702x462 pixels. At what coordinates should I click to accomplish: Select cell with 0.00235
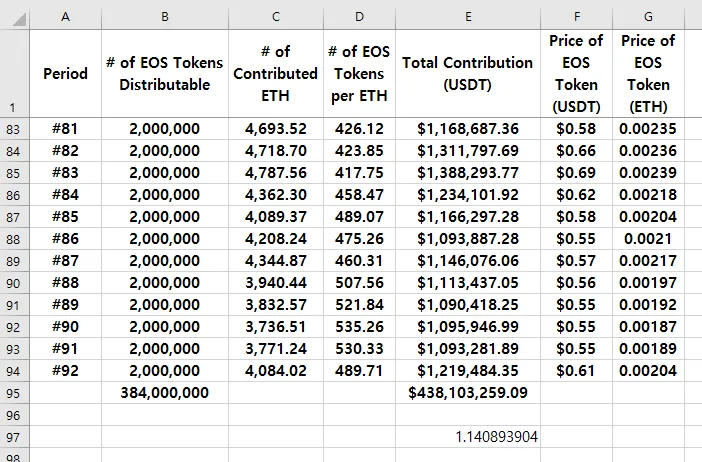[x=648, y=129]
